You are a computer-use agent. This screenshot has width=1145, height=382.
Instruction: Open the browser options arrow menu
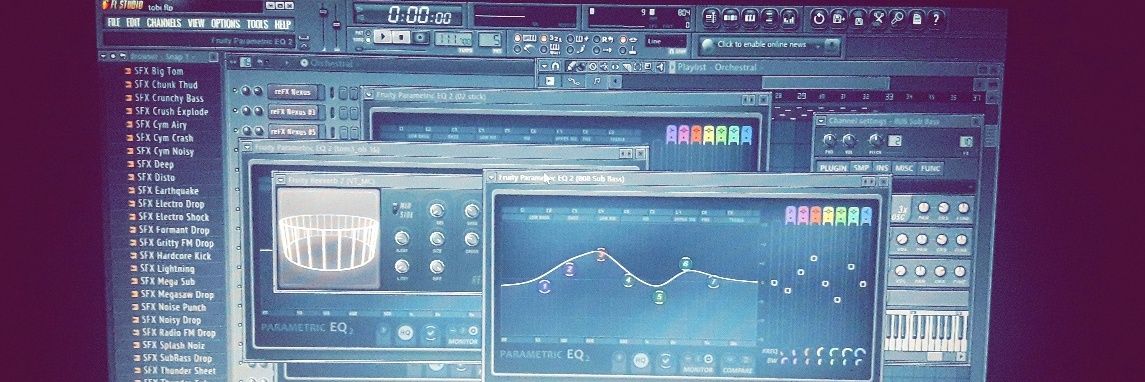tap(103, 56)
